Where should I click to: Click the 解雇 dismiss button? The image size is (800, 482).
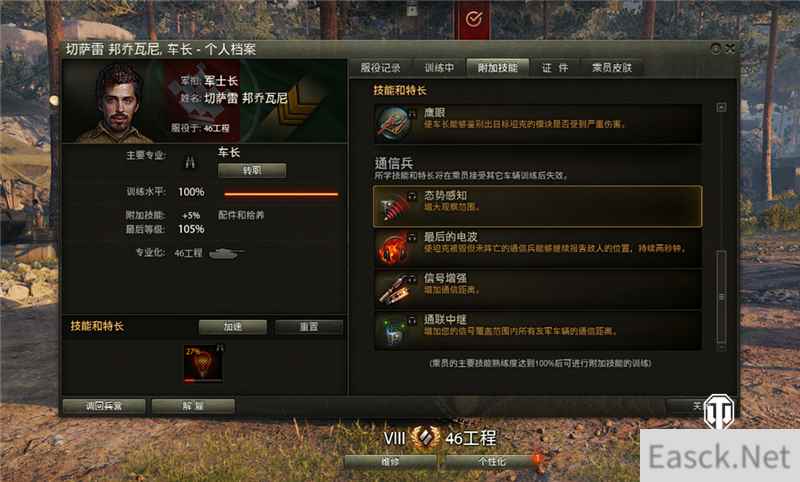coord(193,406)
